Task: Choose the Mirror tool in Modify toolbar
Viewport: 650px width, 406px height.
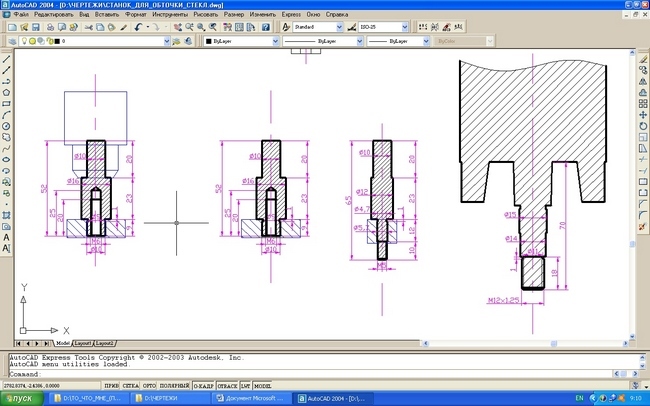Action: pyautogui.click(x=643, y=81)
